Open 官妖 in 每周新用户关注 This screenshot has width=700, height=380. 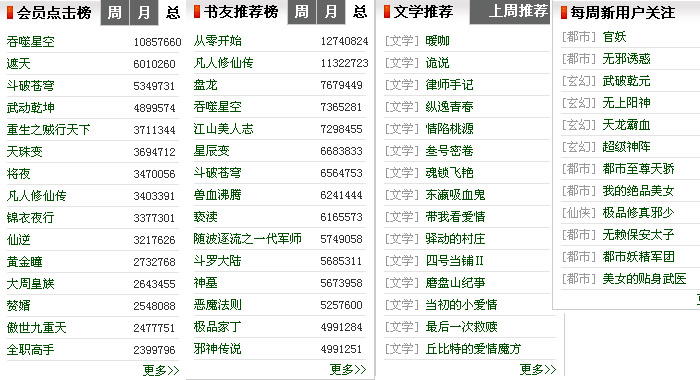click(x=615, y=37)
